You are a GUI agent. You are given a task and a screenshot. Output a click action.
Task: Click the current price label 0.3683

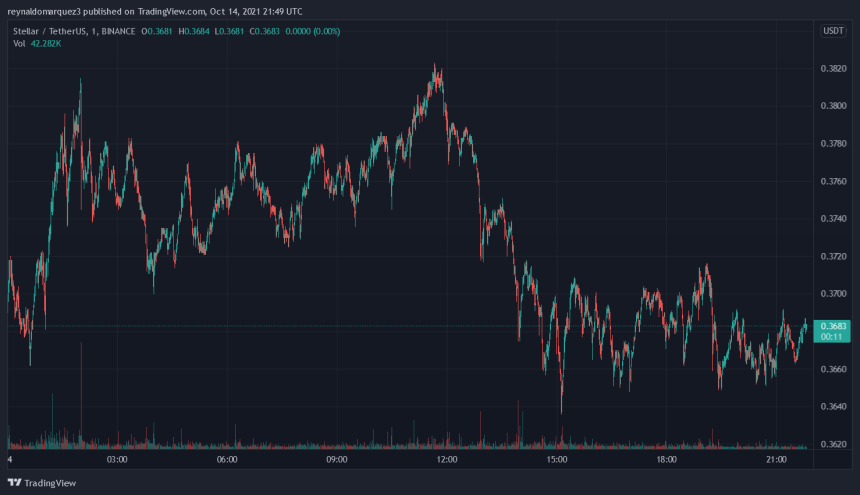pos(832,326)
